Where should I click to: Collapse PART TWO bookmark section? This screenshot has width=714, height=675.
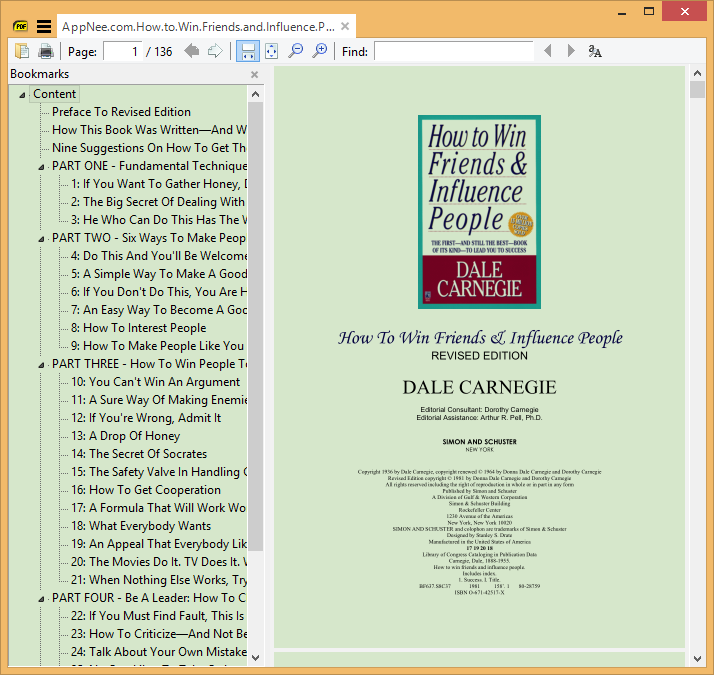click(41, 239)
